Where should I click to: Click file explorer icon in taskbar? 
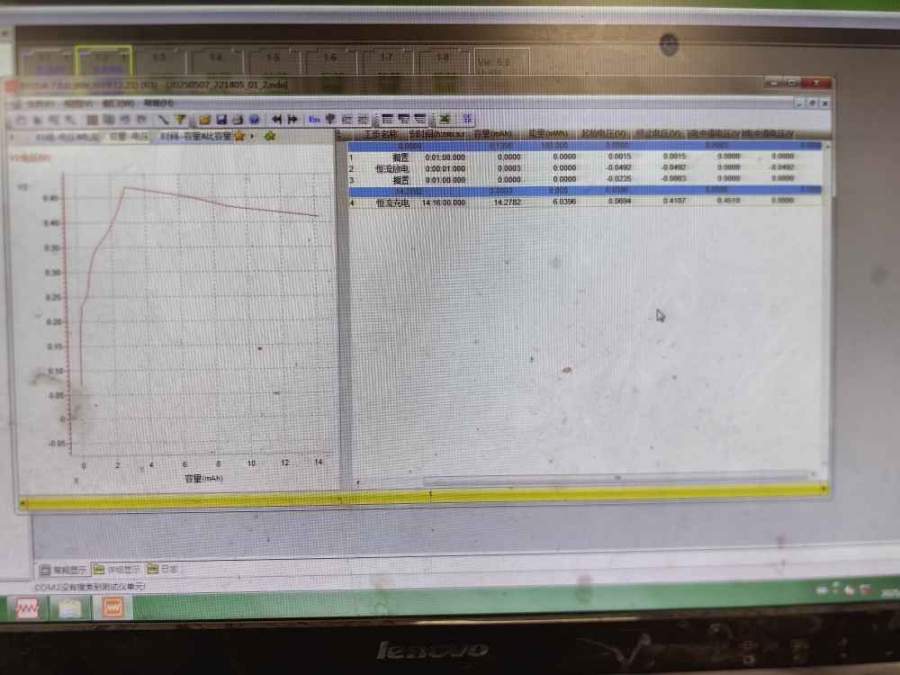pyautogui.click(x=70, y=608)
